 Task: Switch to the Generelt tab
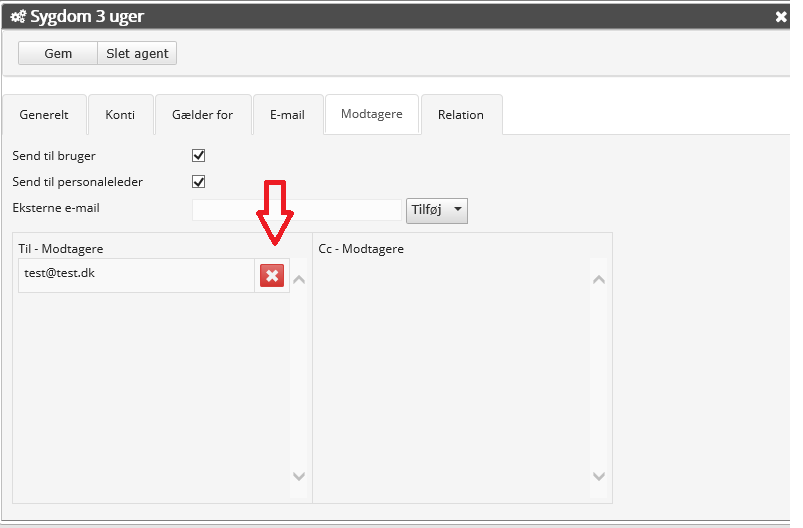[x=44, y=115]
